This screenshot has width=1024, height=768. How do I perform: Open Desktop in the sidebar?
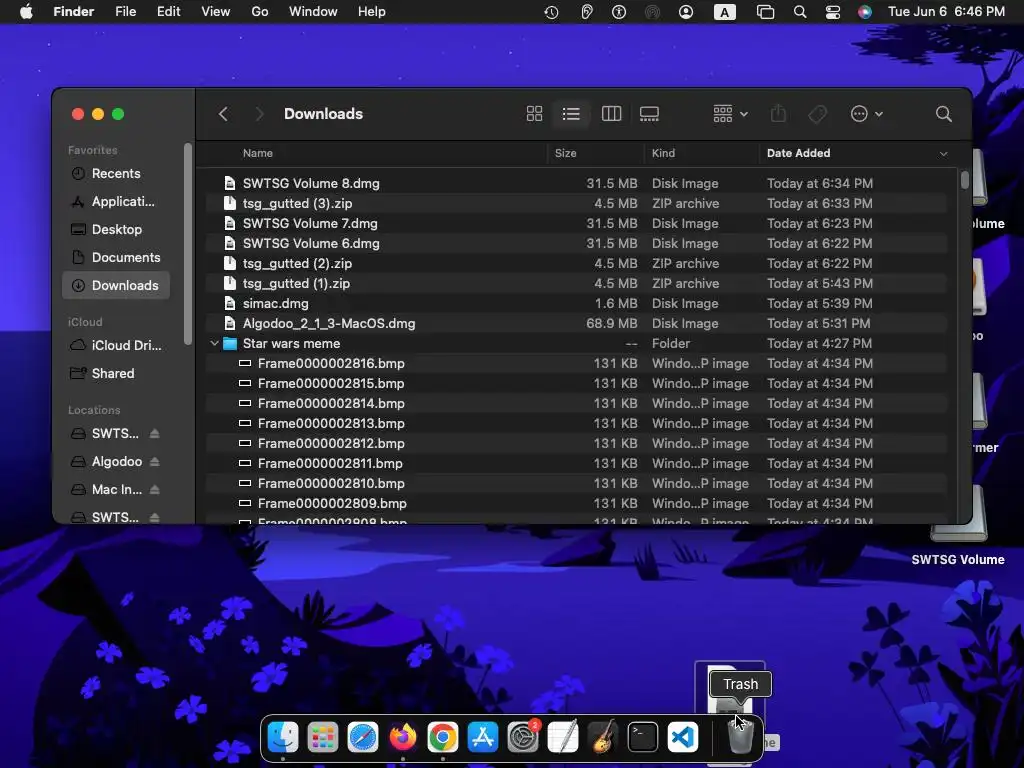[x=116, y=229]
